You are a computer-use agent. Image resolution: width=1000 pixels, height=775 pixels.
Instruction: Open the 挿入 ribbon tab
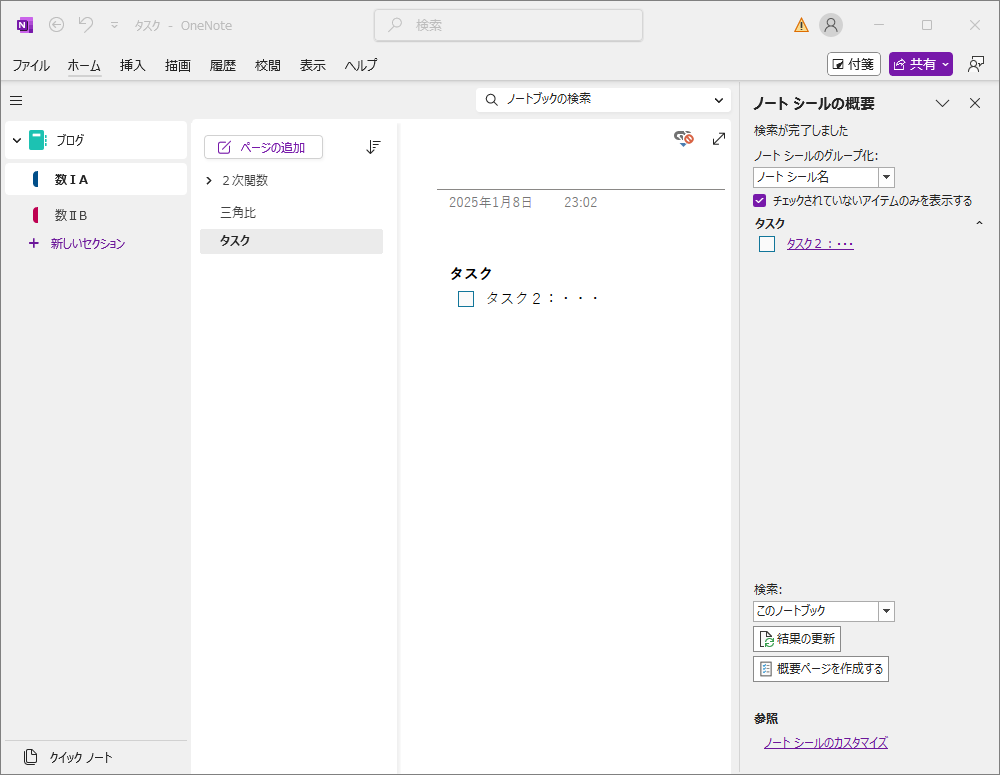pyautogui.click(x=133, y=65)
